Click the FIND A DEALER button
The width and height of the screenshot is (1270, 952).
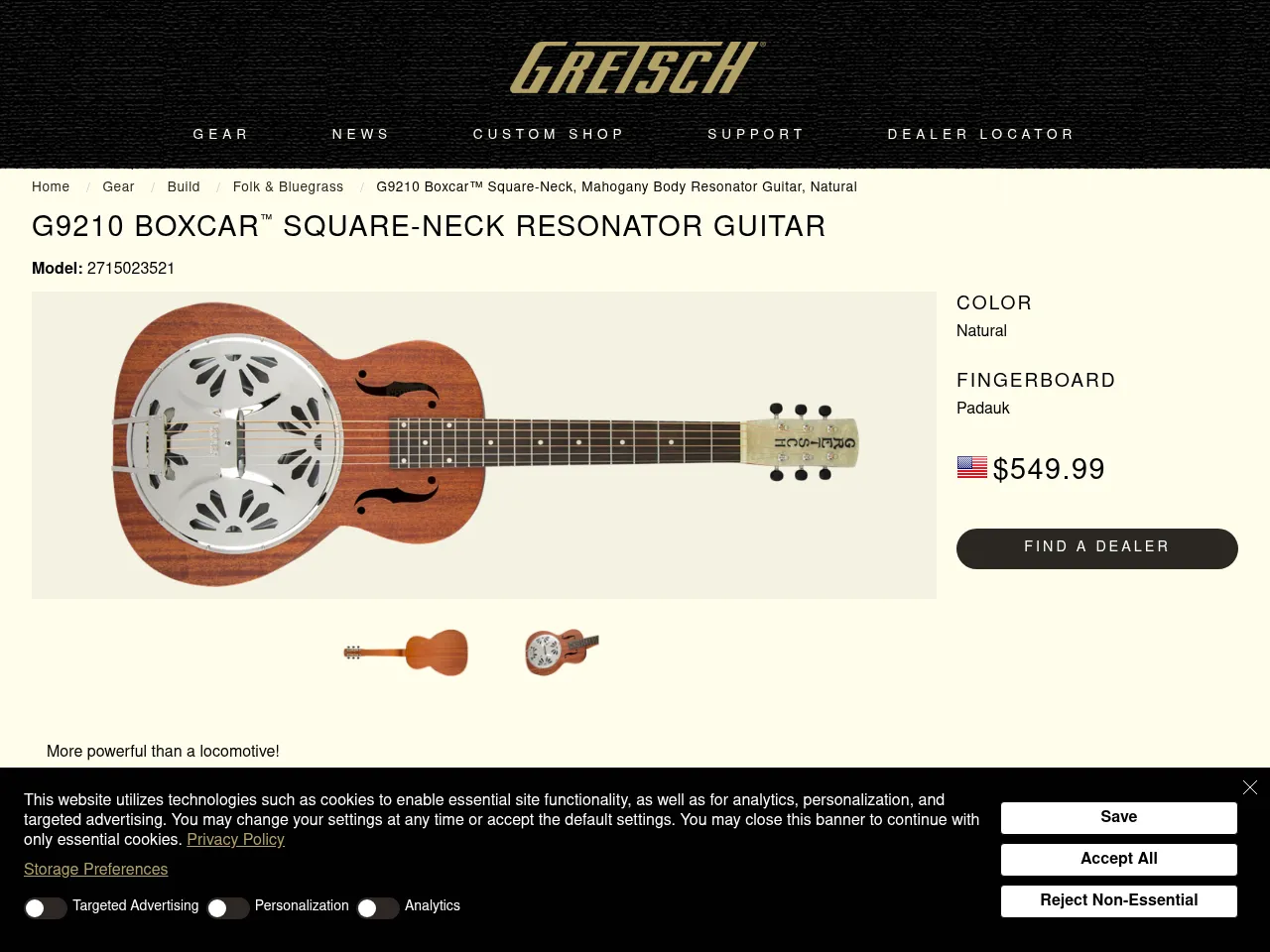click(1096, 547)
